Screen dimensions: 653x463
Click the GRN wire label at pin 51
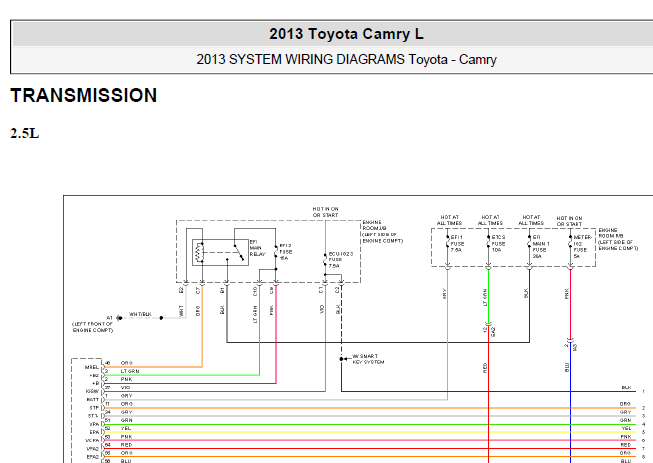pyautogui.click(x=126, y=420)
